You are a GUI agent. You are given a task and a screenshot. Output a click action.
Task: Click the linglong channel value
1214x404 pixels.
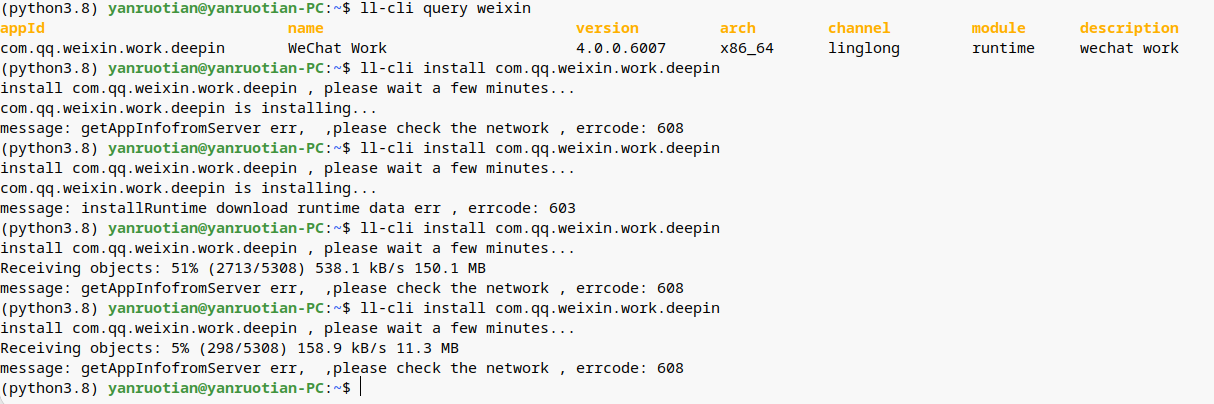(863, 48)
